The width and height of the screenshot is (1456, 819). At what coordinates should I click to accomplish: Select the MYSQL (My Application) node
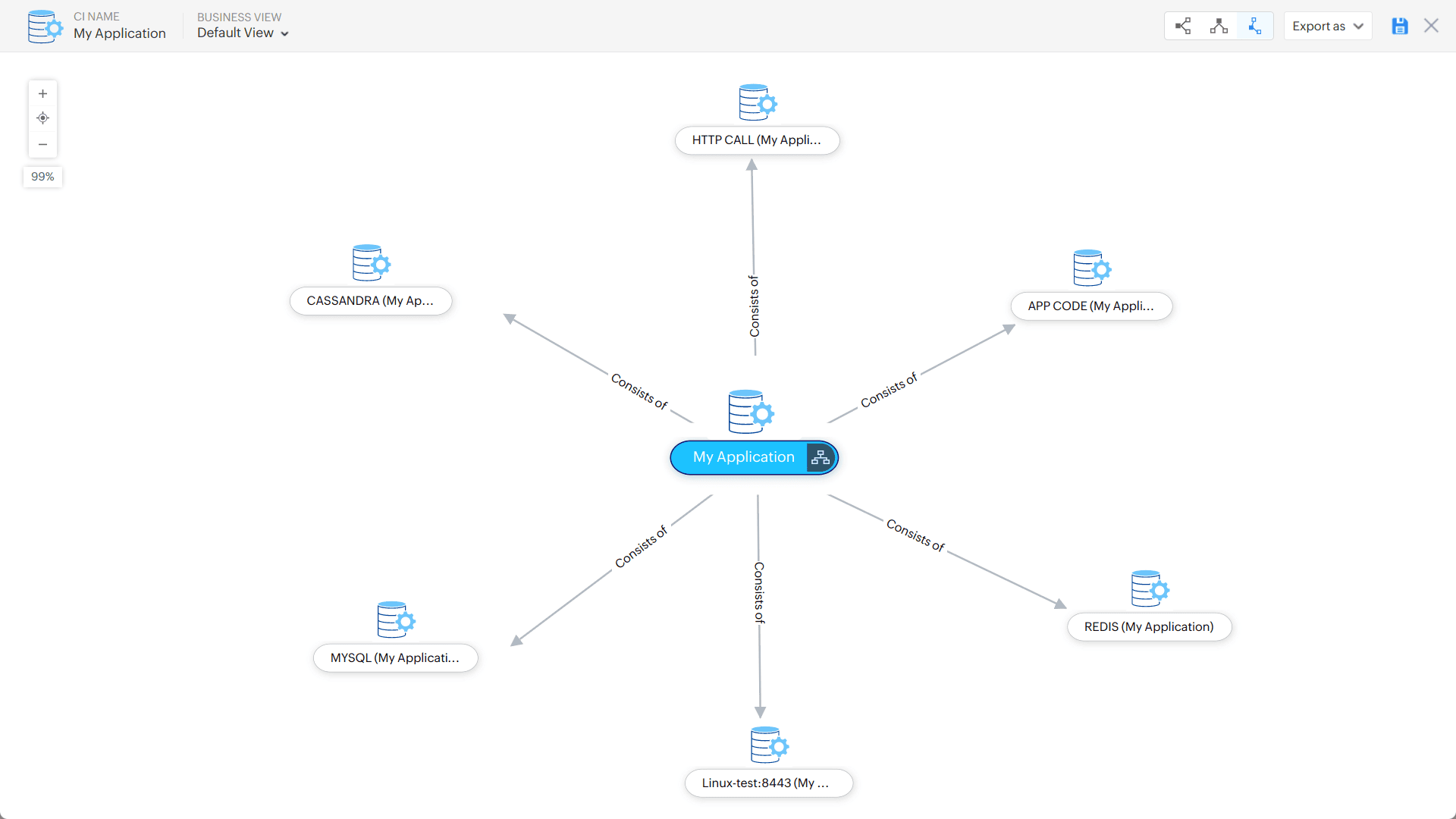click(395, 657)
